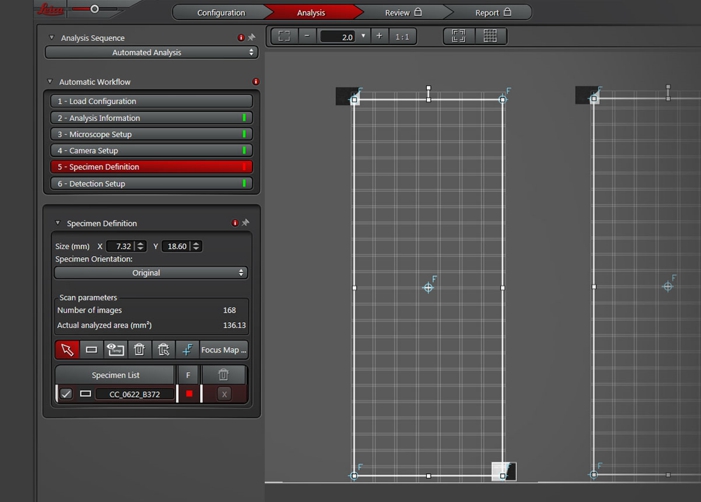Choose the rectangle specimen drawing tool
Screen dimensions: 701x502
click(91, 350)
